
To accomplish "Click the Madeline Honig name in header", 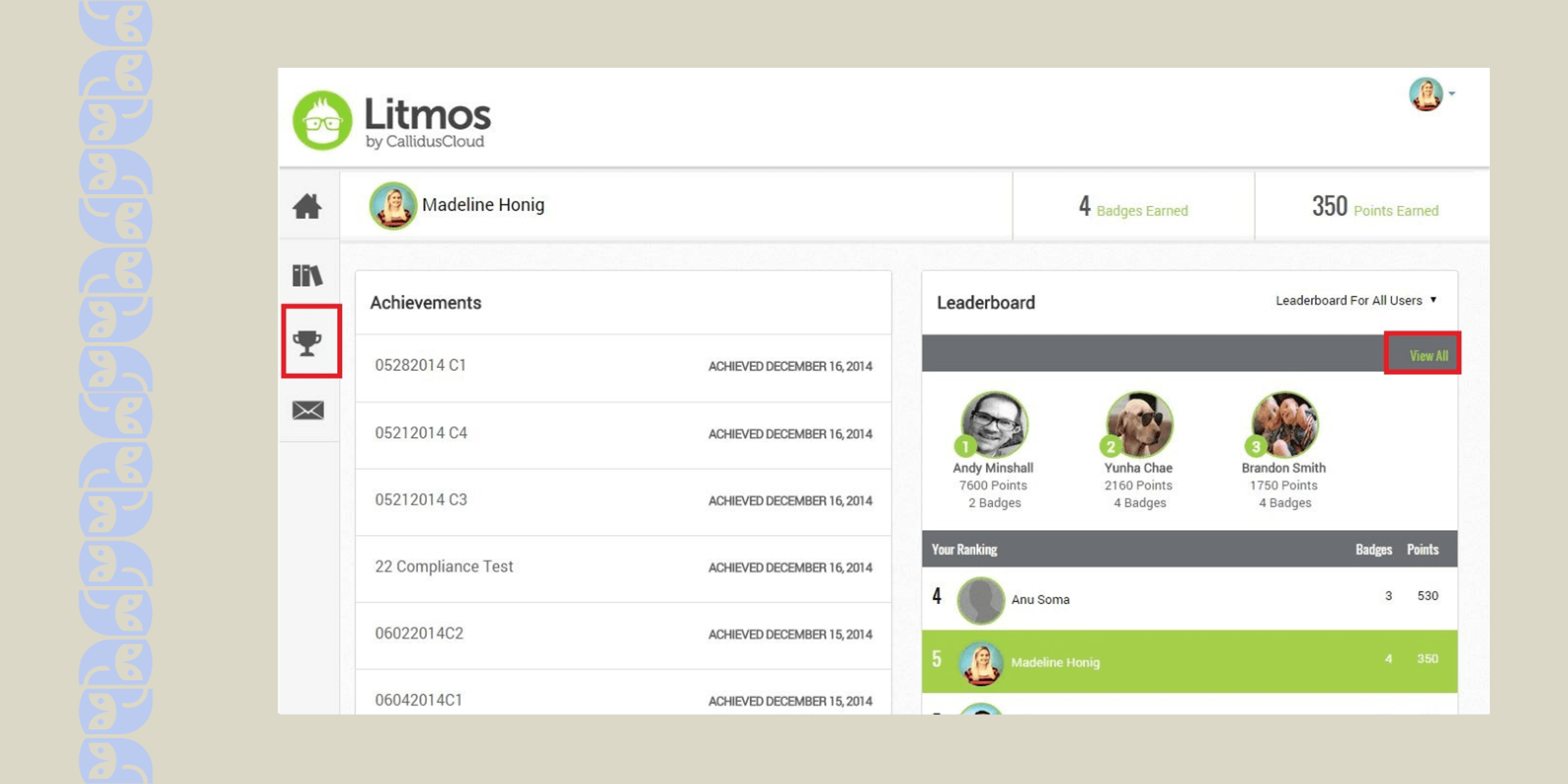I will coord(483,205).
